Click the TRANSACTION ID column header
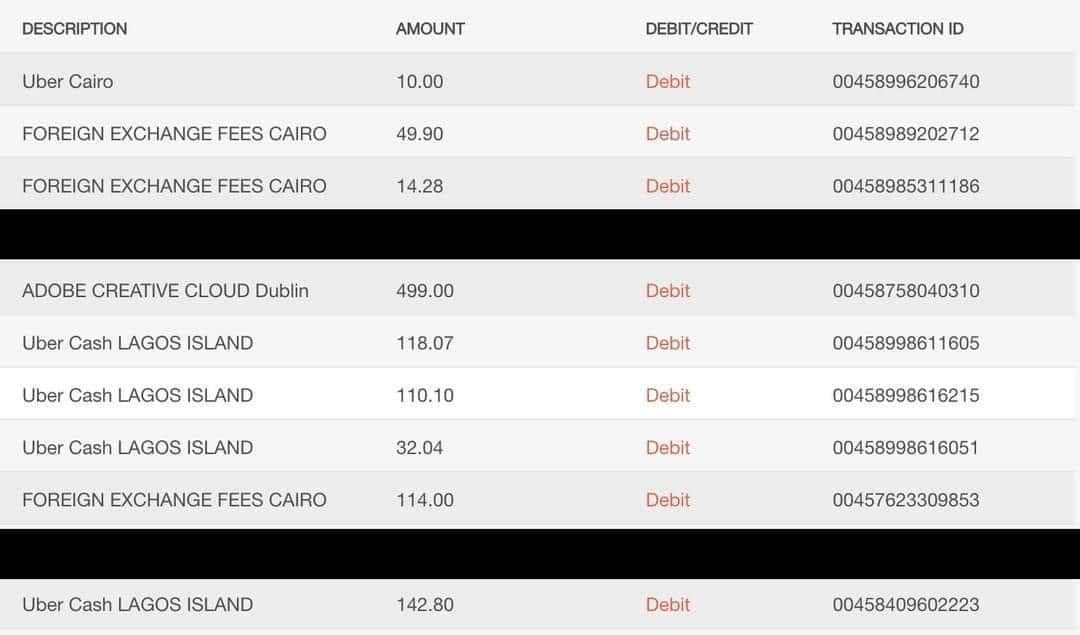Viewport: 1080px width, 635px height. [897, 29]
